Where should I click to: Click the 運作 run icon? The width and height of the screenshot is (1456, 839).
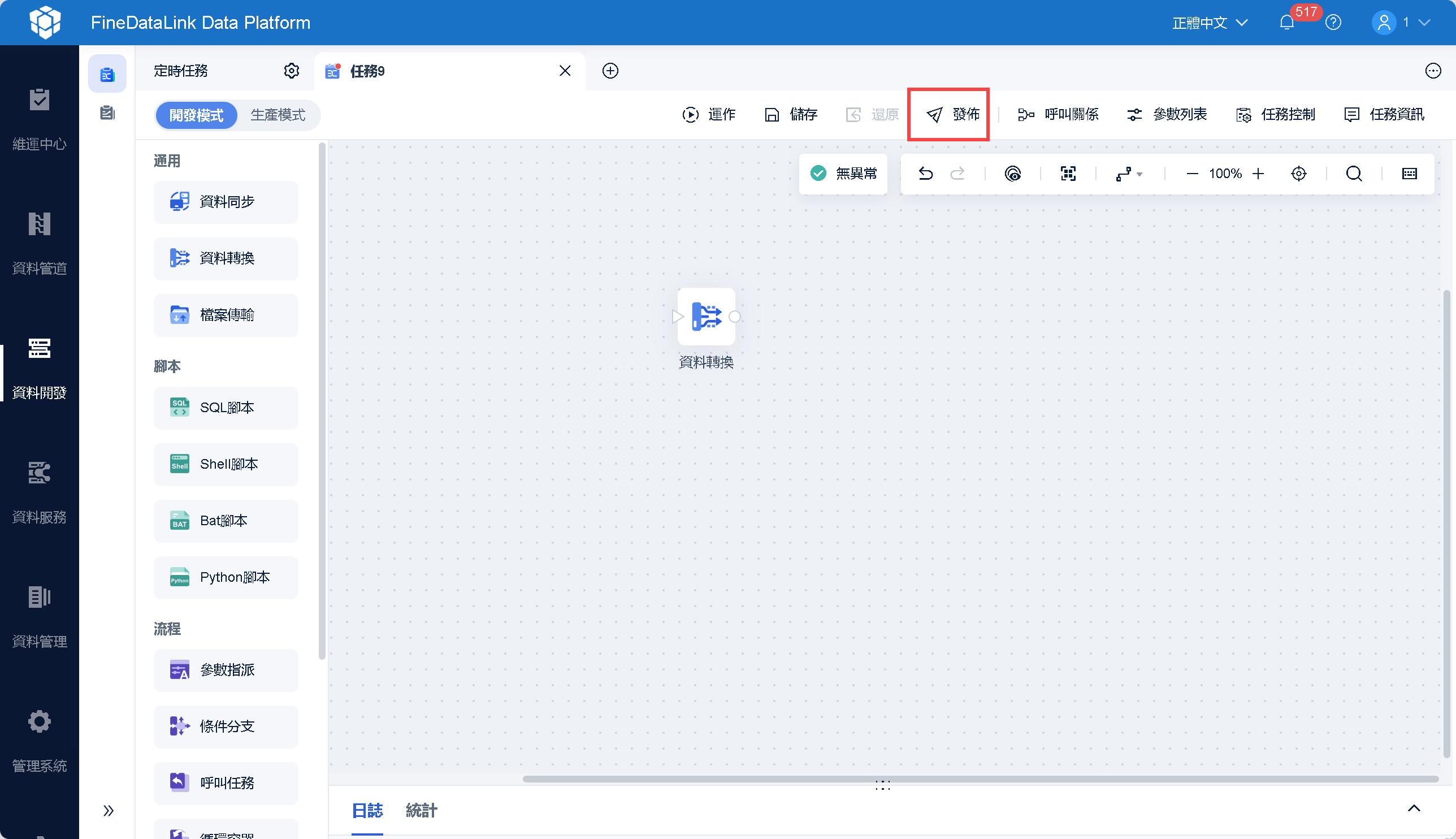pyautogui.click(x=690, y=115)
